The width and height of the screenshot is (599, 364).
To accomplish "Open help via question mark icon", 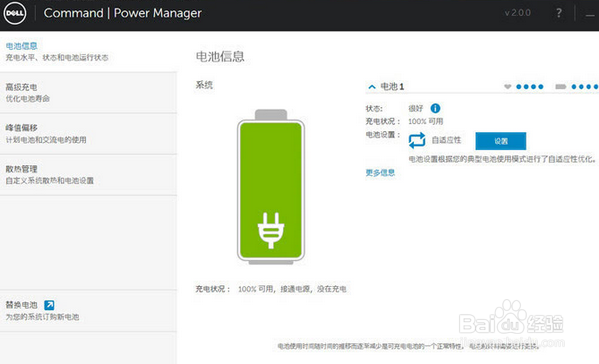I will pyautogui.click(x=559, y=13).
